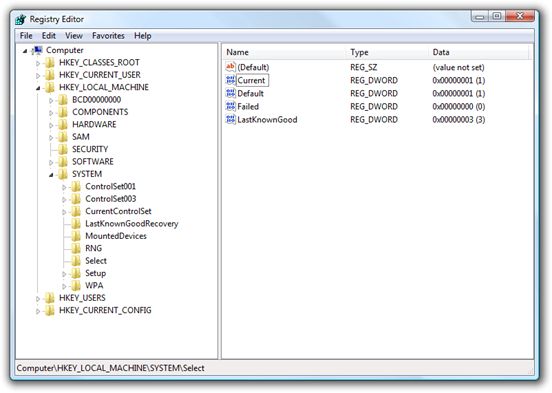
Task: Click the Setup folder icon
Action: (76, 273)
